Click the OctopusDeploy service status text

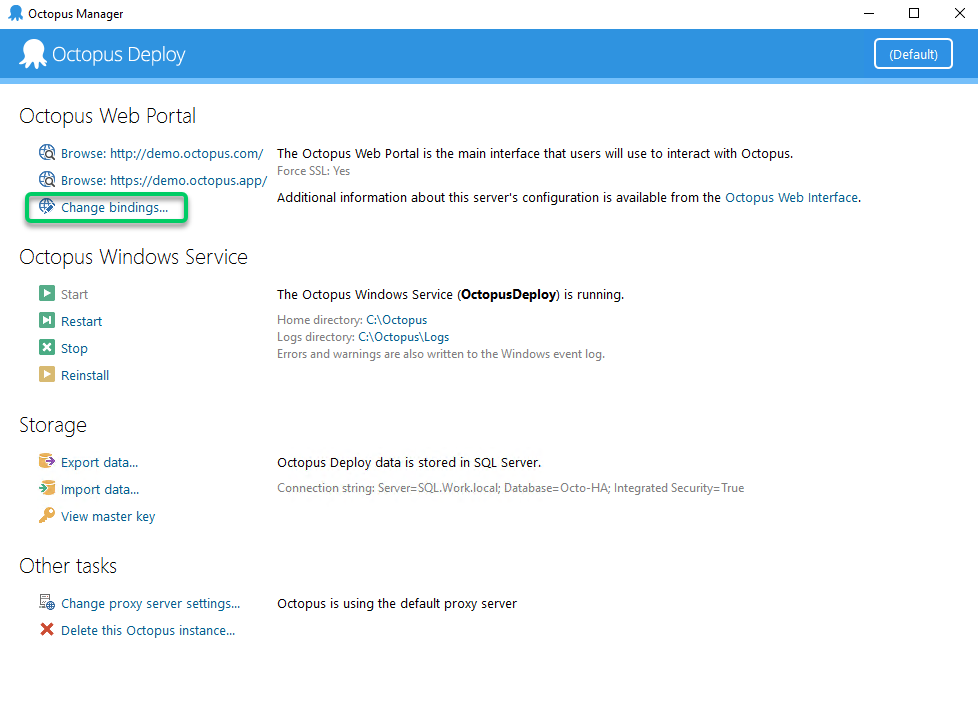click(450, 294)
